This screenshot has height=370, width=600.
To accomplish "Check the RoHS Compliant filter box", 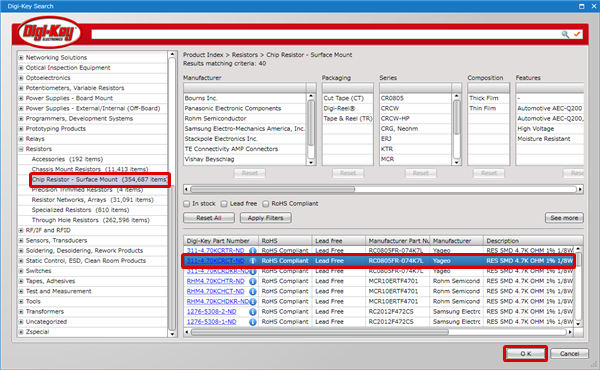I will 266,204.
